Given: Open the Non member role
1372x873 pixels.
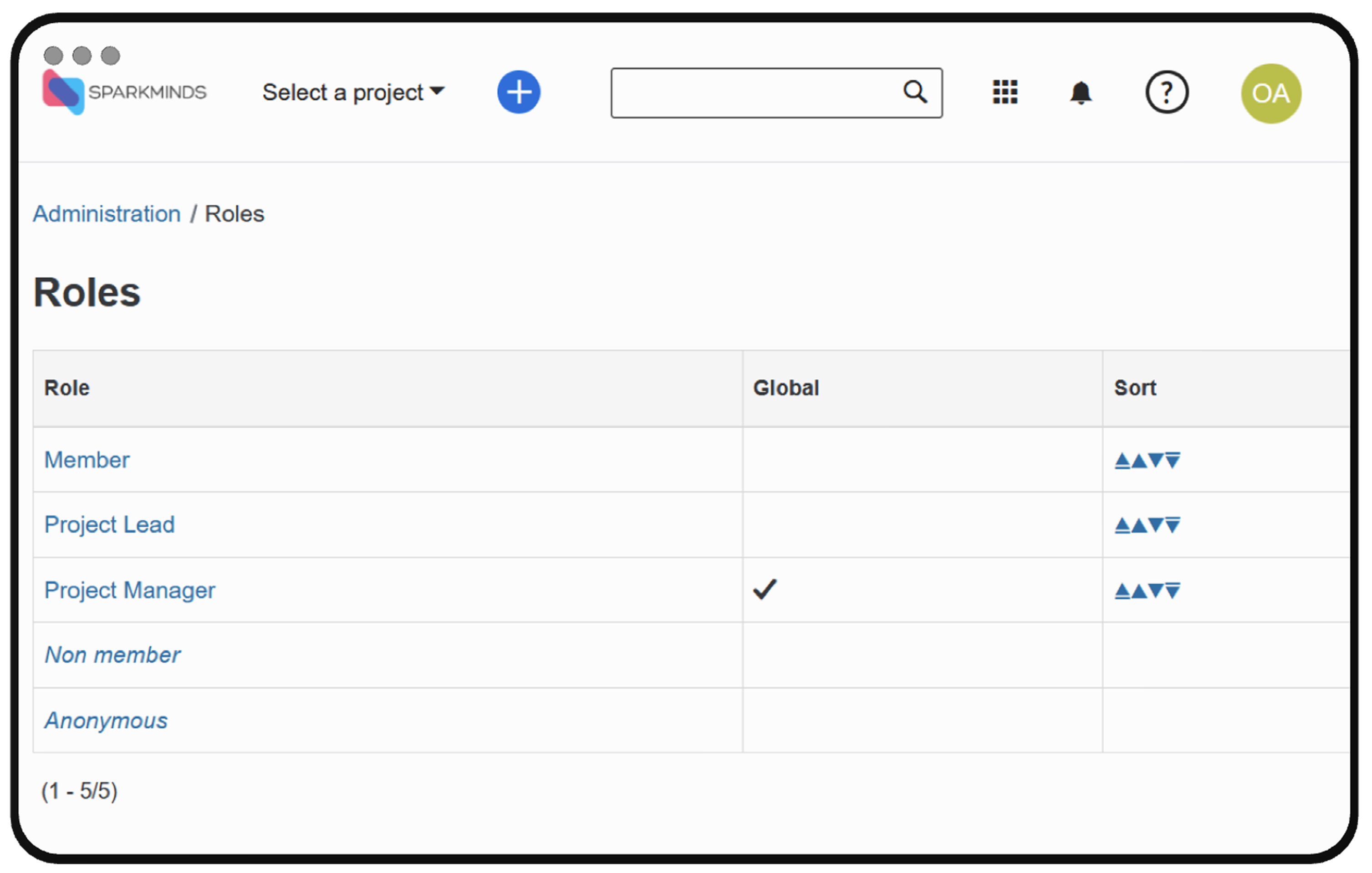Looking at the screenshot, I should (112, 655).
